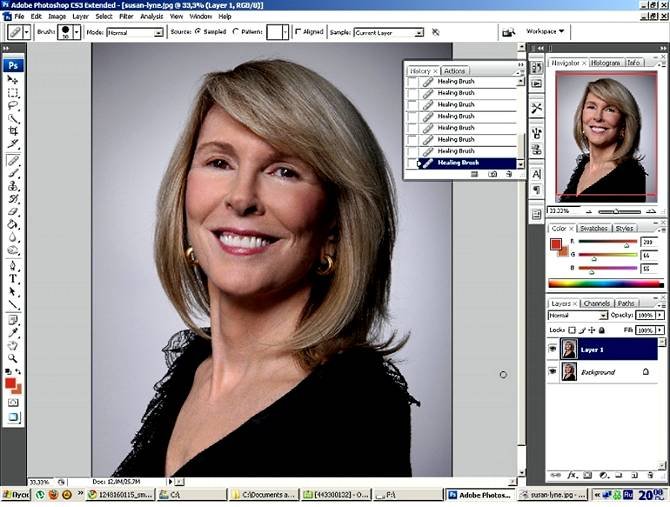The image size is (670, 507).
Task: Create new snapshot using camera icon
Action: tap(492, 174)
